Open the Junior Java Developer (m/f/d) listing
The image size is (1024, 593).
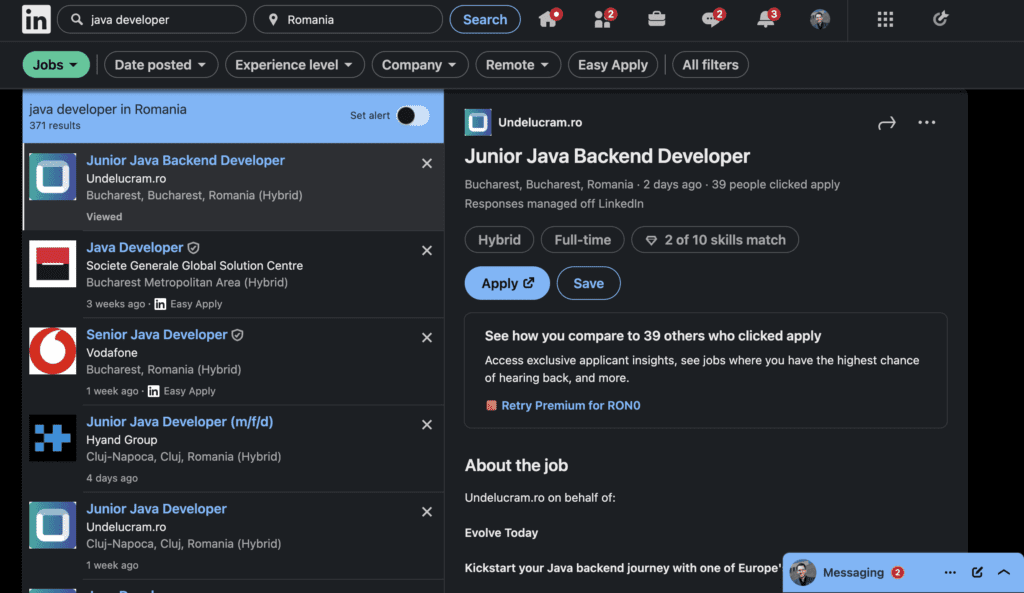180,422
